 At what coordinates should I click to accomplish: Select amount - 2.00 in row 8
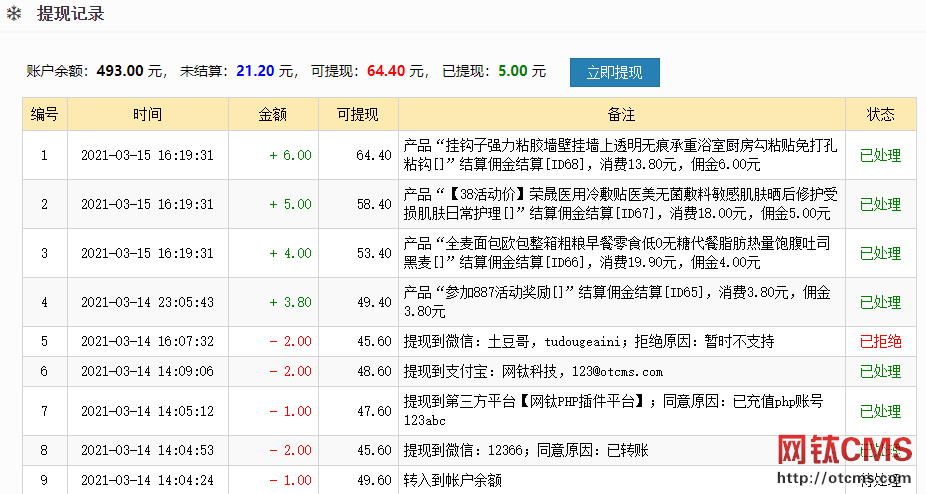(290, 450)
